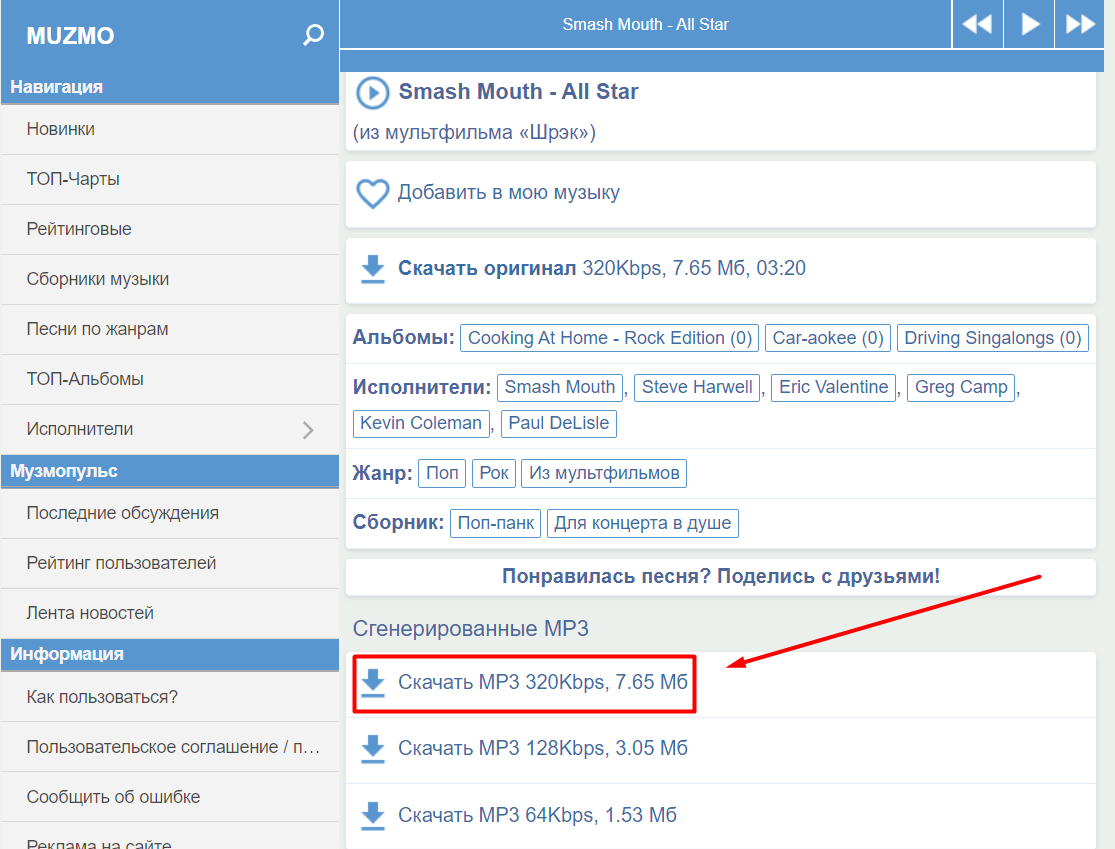This screenshot has width=1115, height=849.
Task: Expand the Исполнители sidebar chevron
Action: (x=308, y=430)
